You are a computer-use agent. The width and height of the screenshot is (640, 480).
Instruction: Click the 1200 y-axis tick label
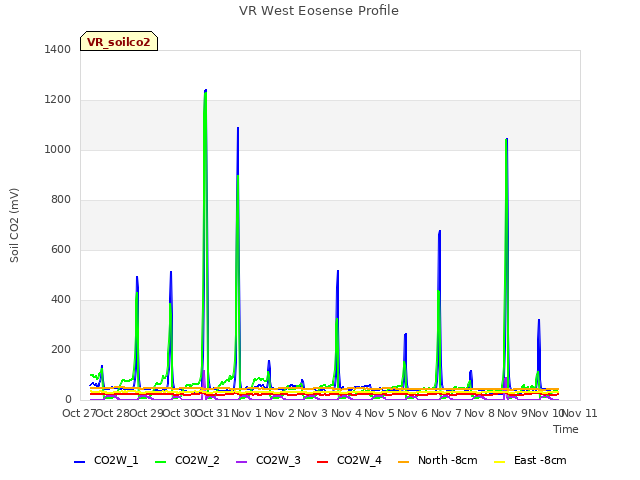[58, 100]
